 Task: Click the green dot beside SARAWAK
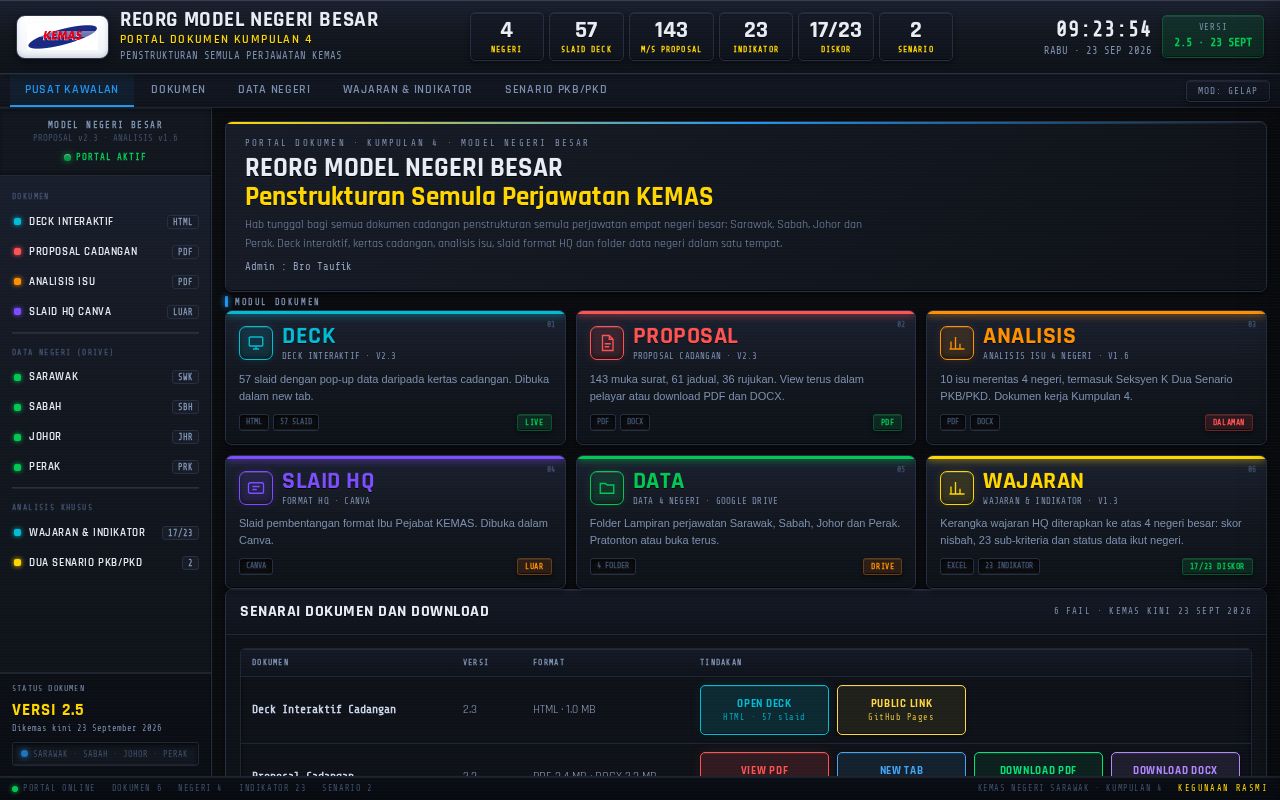[17, 377]
